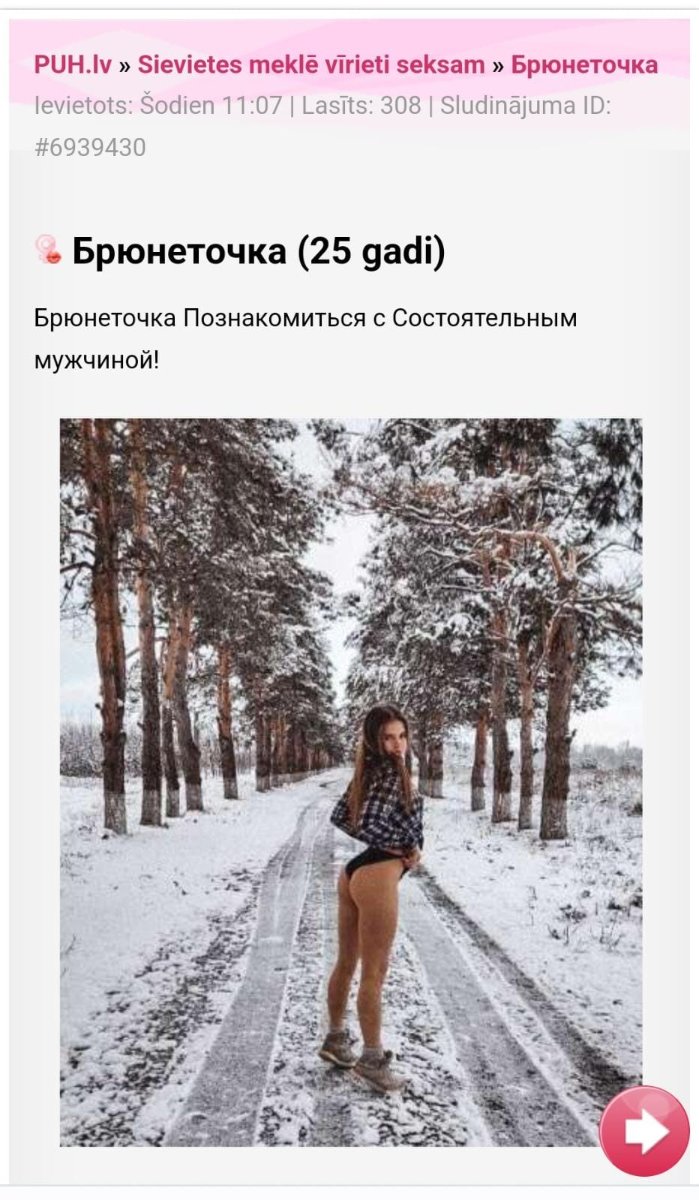Click the white arrow inside the red circle
This screenshot has height=1200, width=699.
tap(646, 1132)
